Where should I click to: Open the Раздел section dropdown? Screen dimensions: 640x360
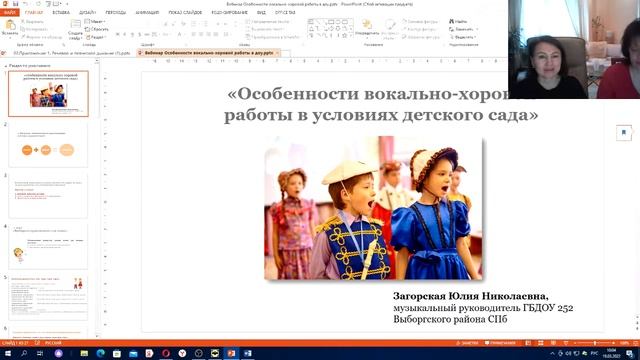click(96, 37)
